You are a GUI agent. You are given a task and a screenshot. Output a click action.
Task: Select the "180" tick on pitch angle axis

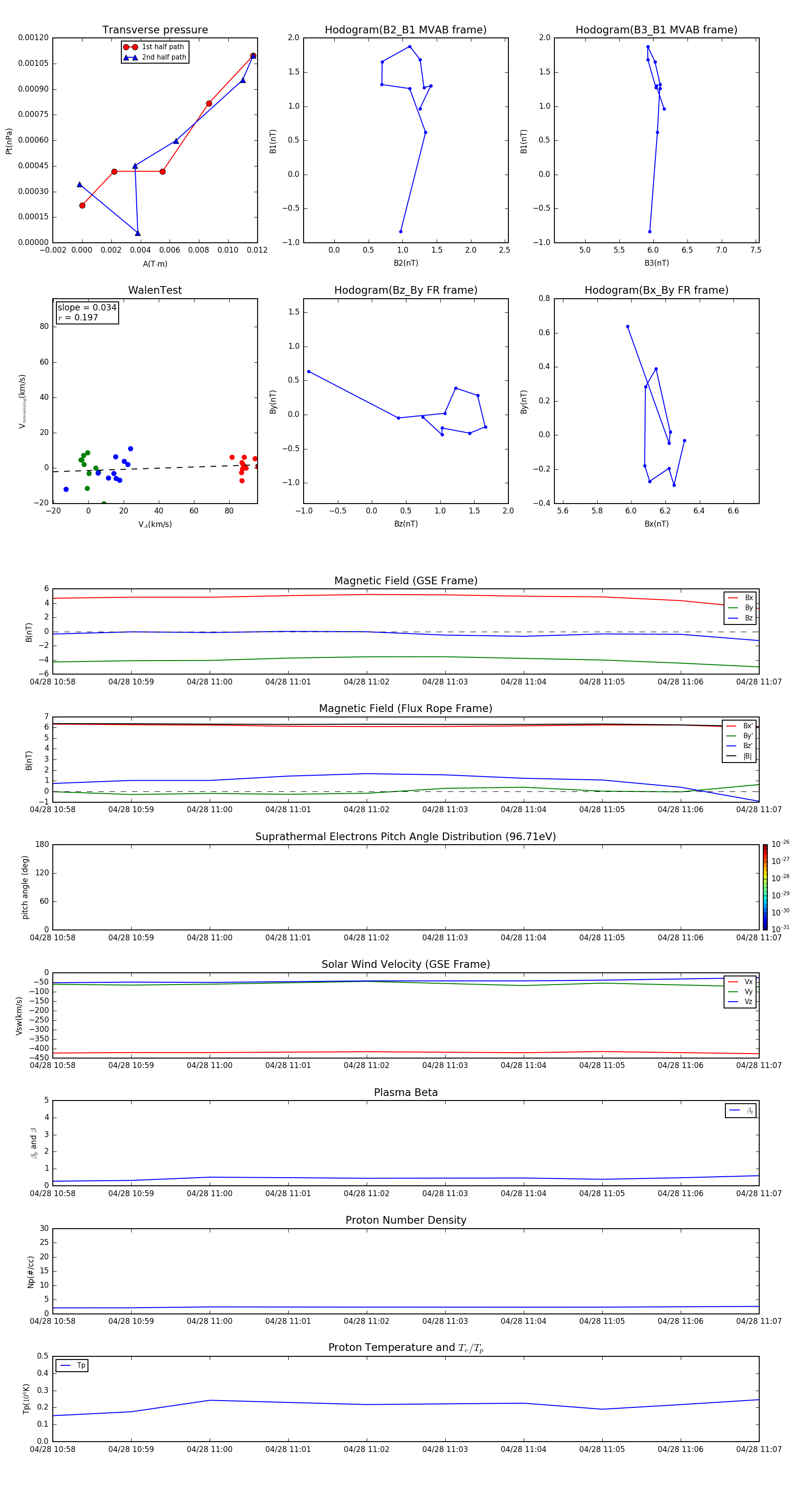[x=42, y=845]
